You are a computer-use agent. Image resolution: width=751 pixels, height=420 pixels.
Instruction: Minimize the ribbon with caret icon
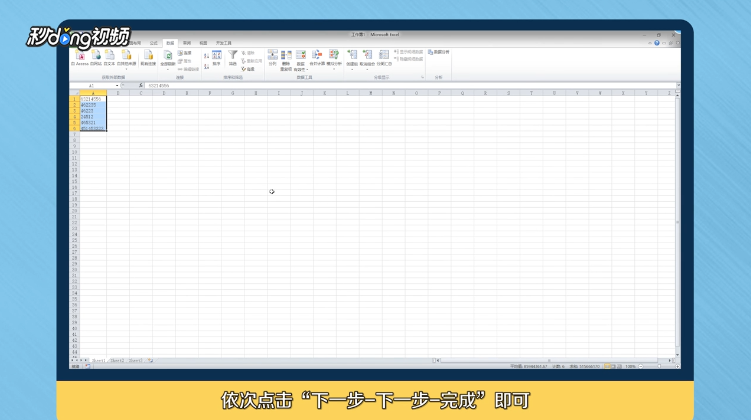tap(650, 43)
